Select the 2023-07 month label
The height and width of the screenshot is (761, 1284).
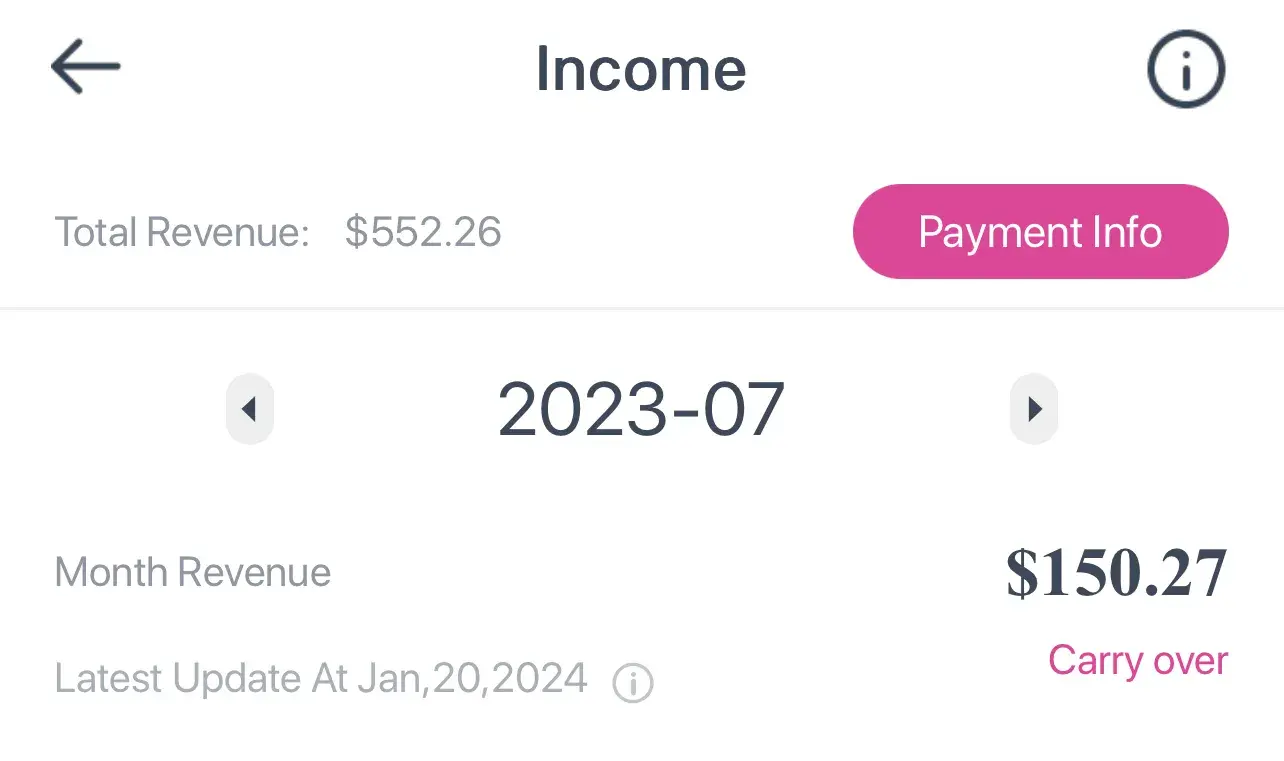[x=641, y=410]
